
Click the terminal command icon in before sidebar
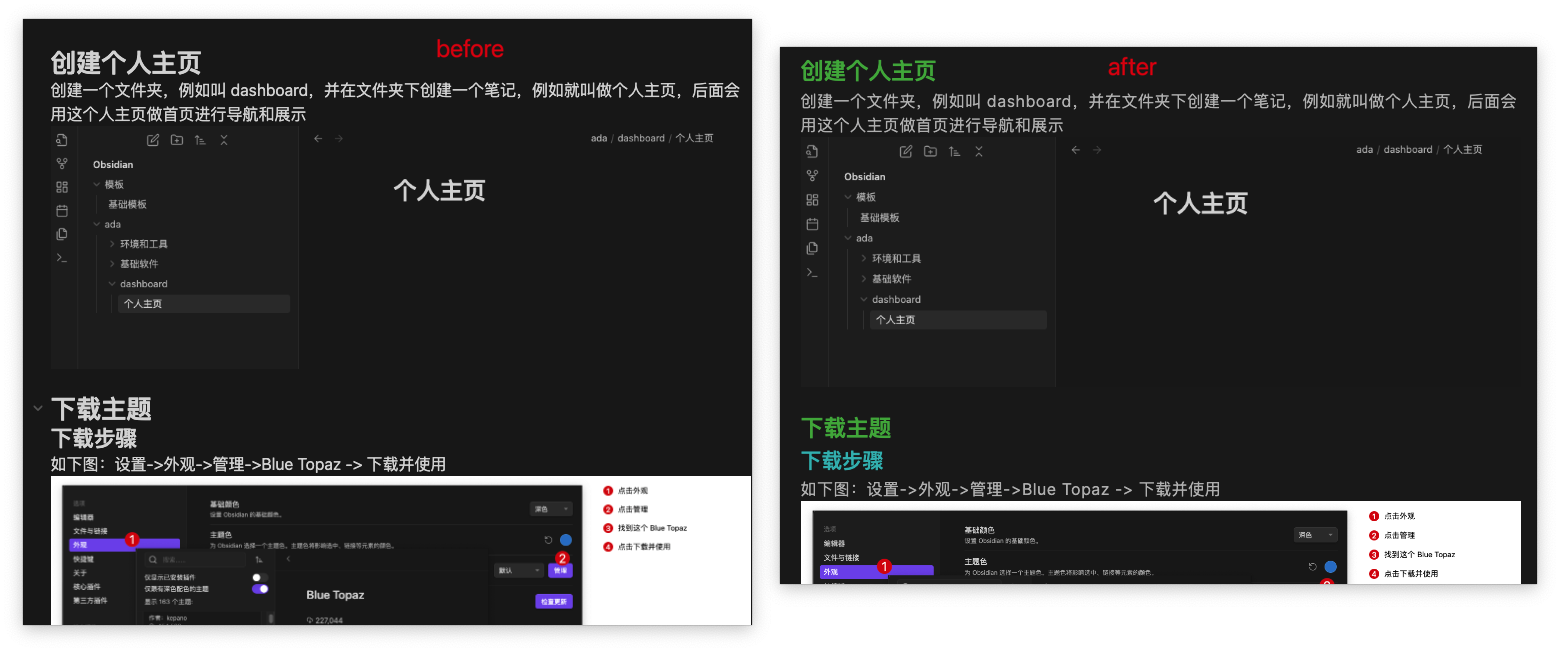click(x=62, y=258)
